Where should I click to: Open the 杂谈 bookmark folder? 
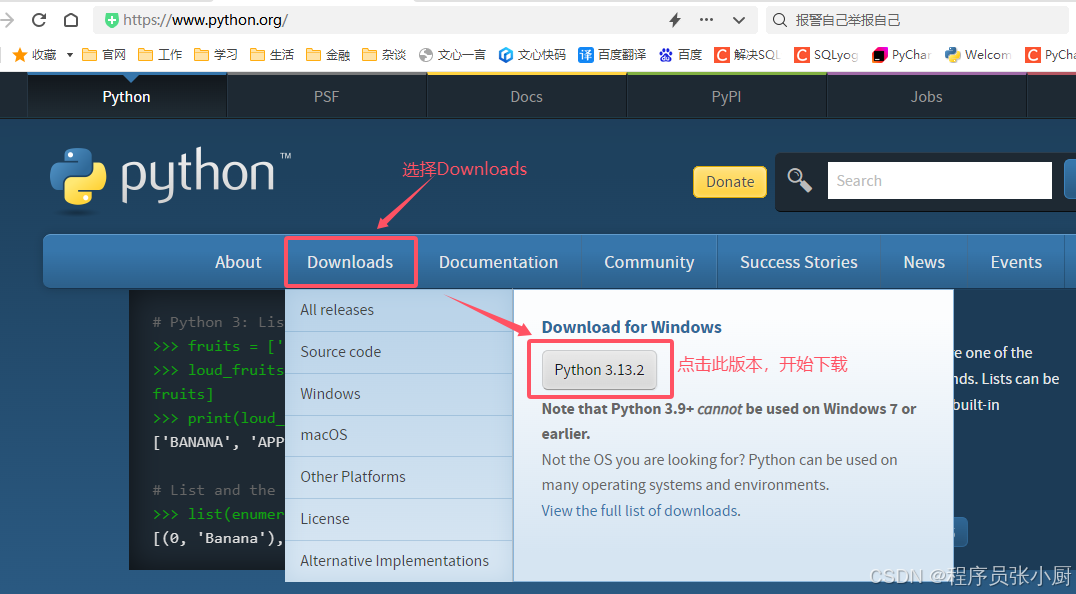tap(384, 54)
